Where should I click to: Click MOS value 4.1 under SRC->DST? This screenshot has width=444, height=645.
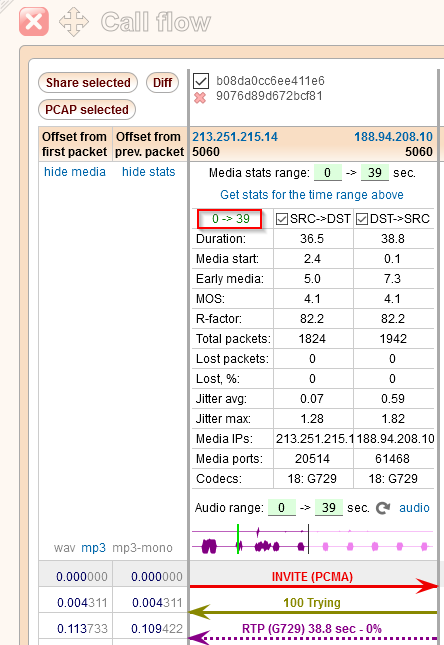click(312, 299)
